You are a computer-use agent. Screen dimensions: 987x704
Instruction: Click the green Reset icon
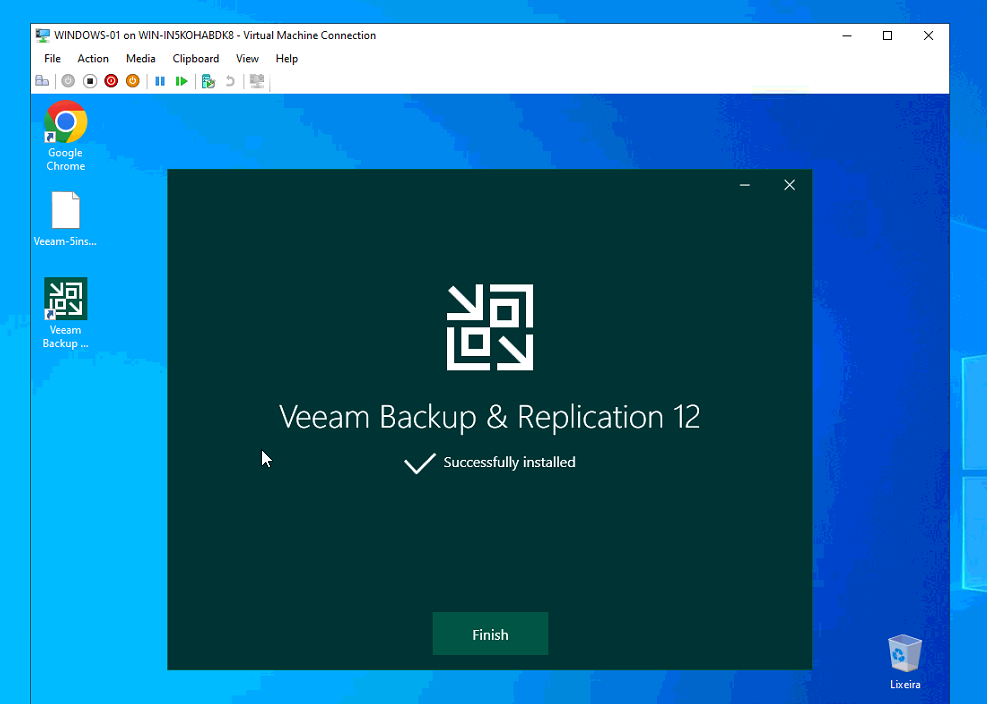tap(181, 81)
